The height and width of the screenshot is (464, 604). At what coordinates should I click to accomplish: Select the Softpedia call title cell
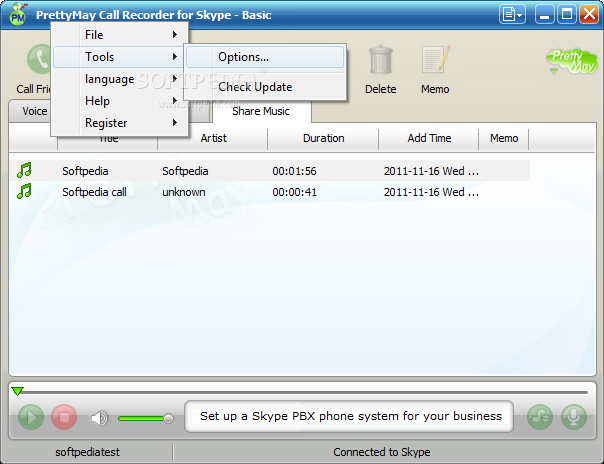(x=94, y=192)
